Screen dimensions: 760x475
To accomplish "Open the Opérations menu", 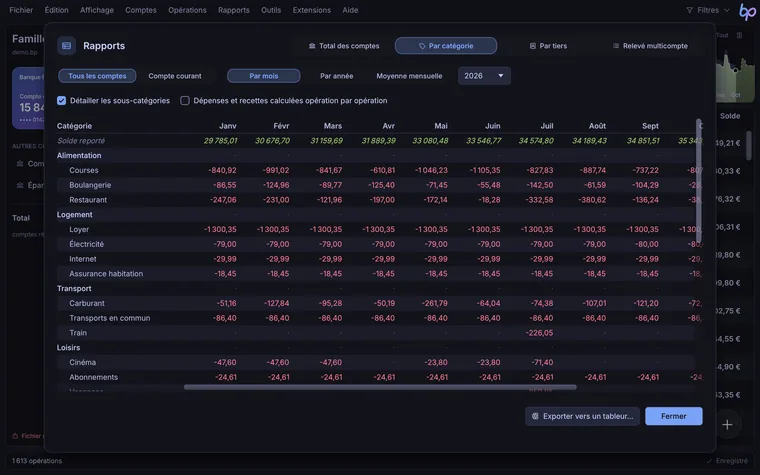I will pos(187,10).
